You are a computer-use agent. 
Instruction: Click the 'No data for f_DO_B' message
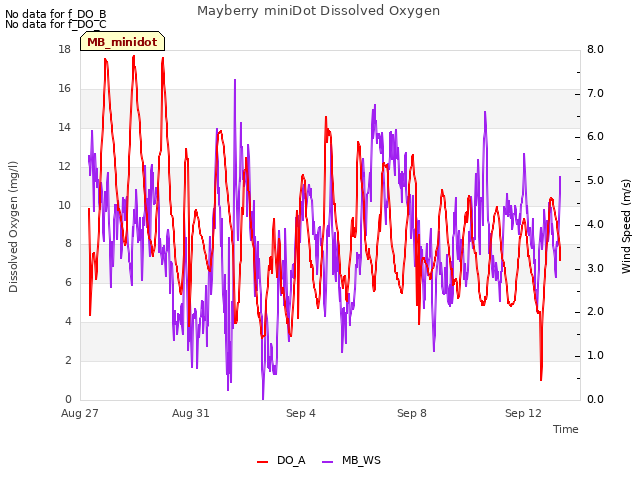point(56,14)
